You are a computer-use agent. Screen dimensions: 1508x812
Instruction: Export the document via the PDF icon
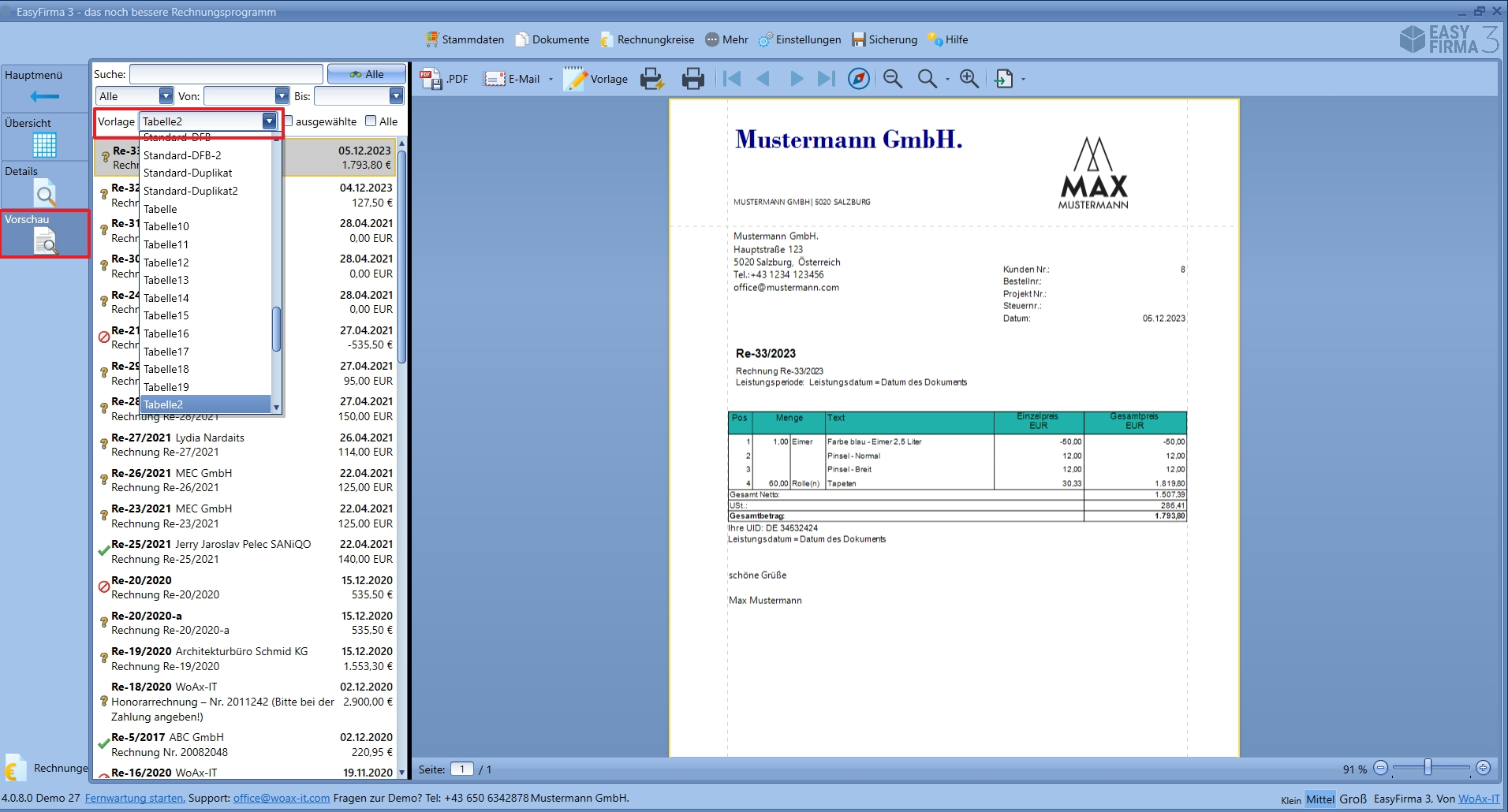431,79
